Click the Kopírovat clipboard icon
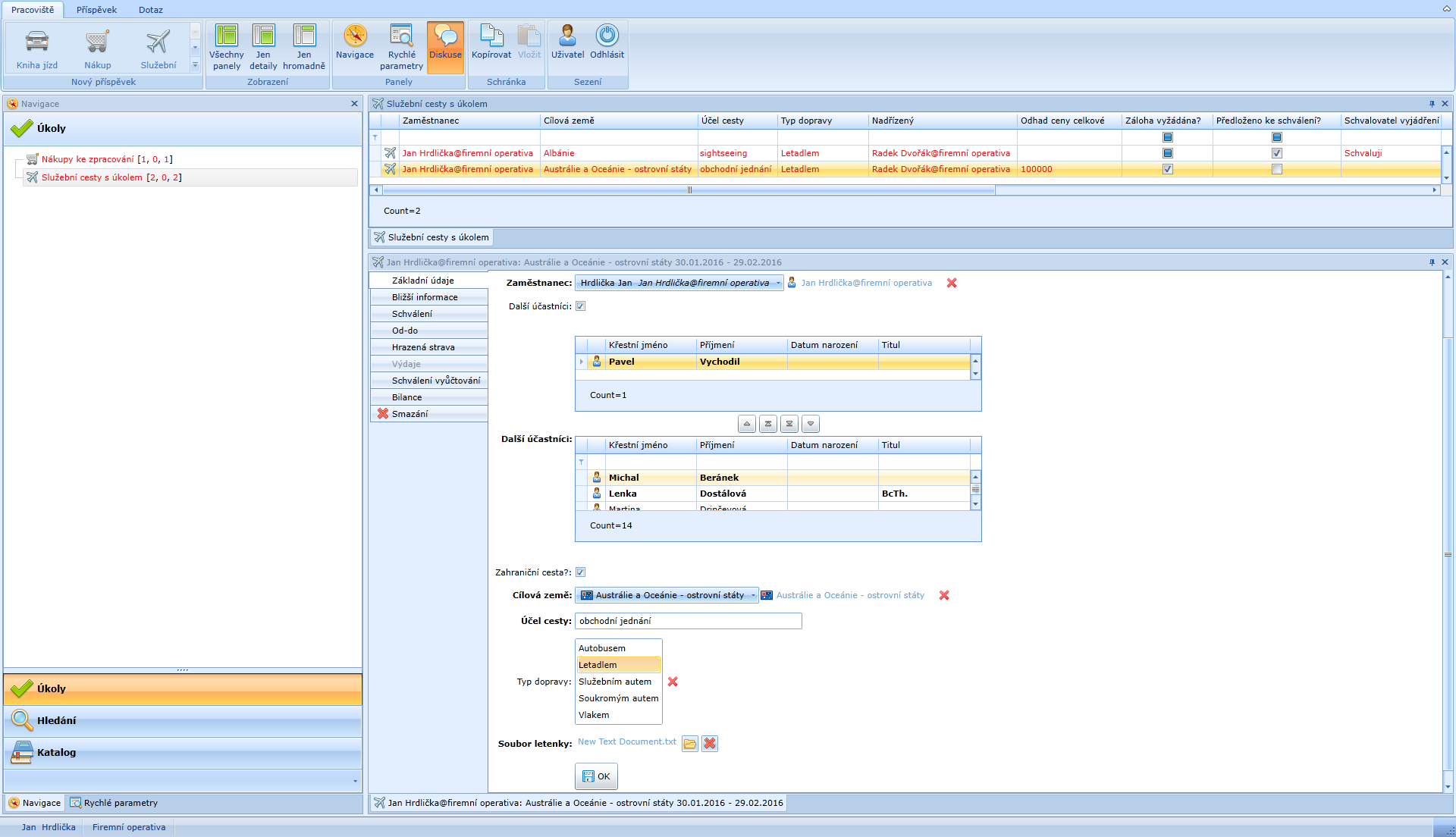Screen dimensions: 1456x837 [x=491, y=36]
